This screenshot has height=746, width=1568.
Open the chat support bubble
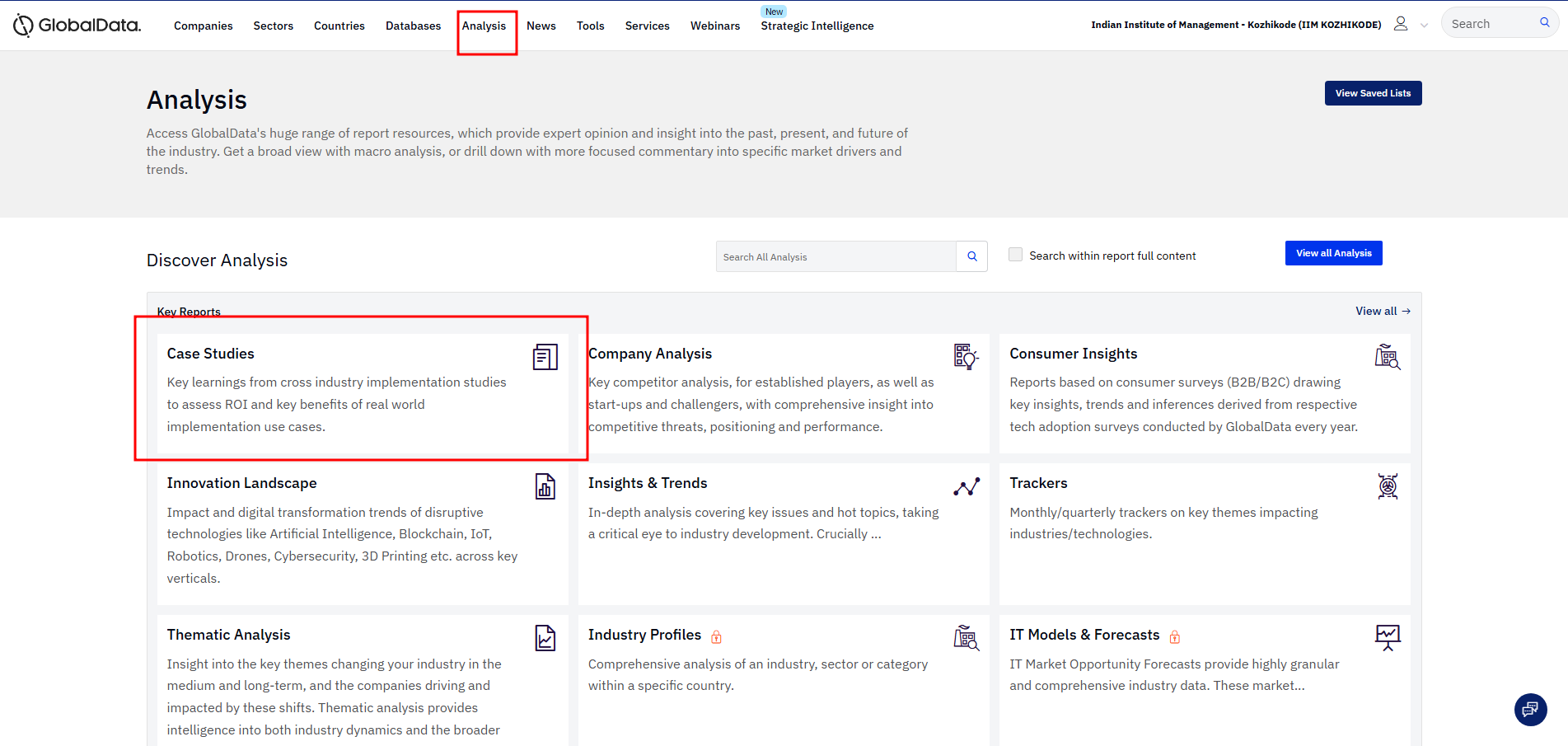(1530, 709)
